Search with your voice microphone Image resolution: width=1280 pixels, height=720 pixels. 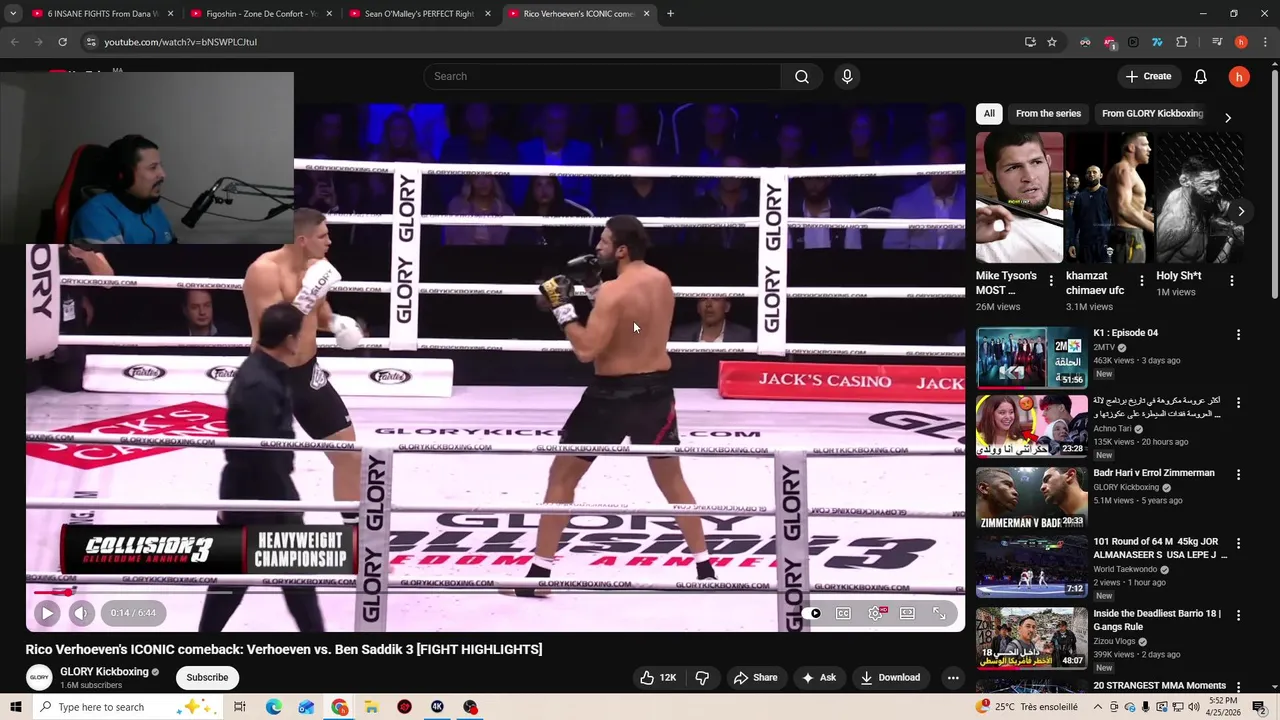coord(847,76)
